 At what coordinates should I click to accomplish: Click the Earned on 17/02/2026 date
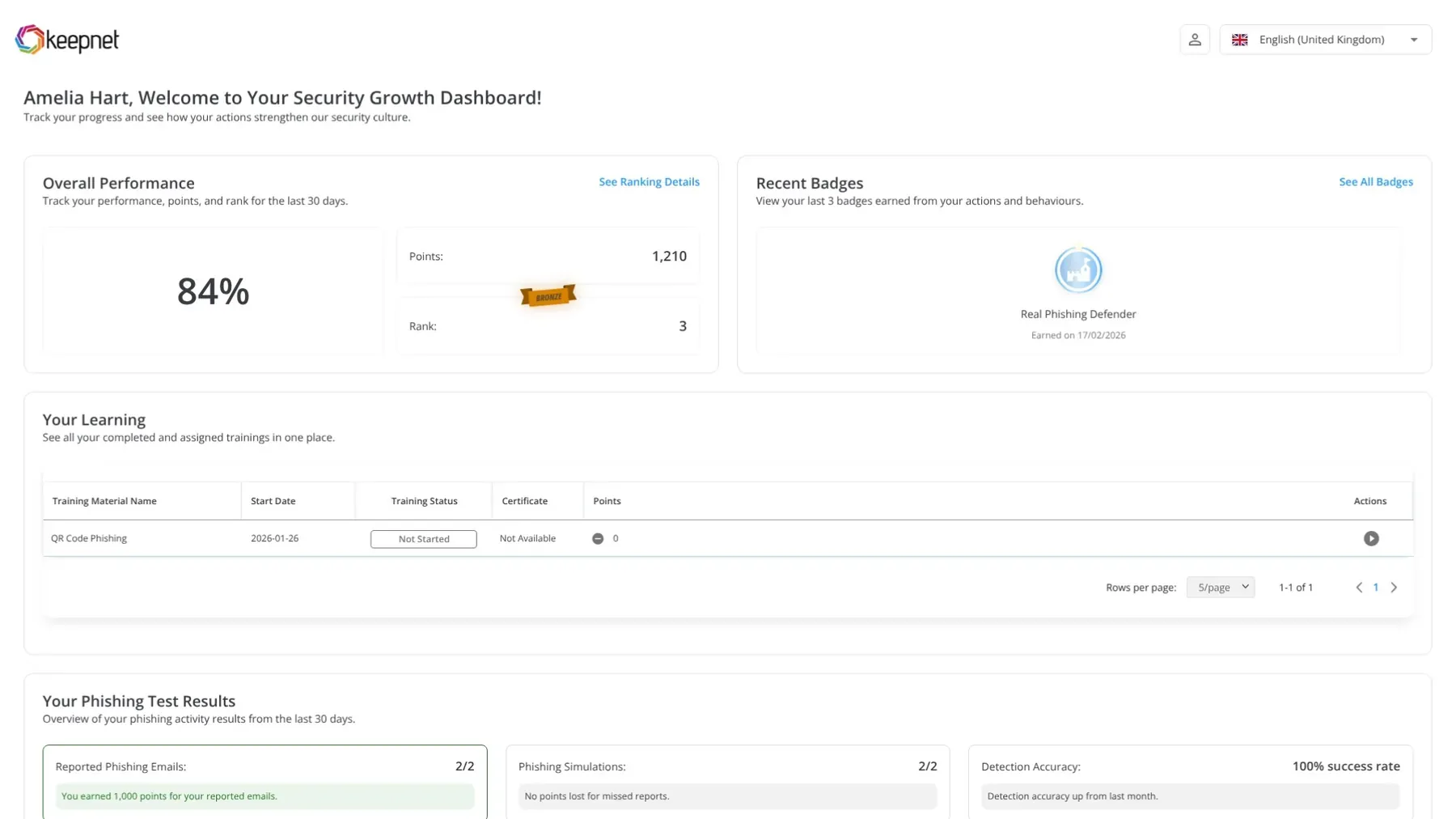(x=1077, y=335)
